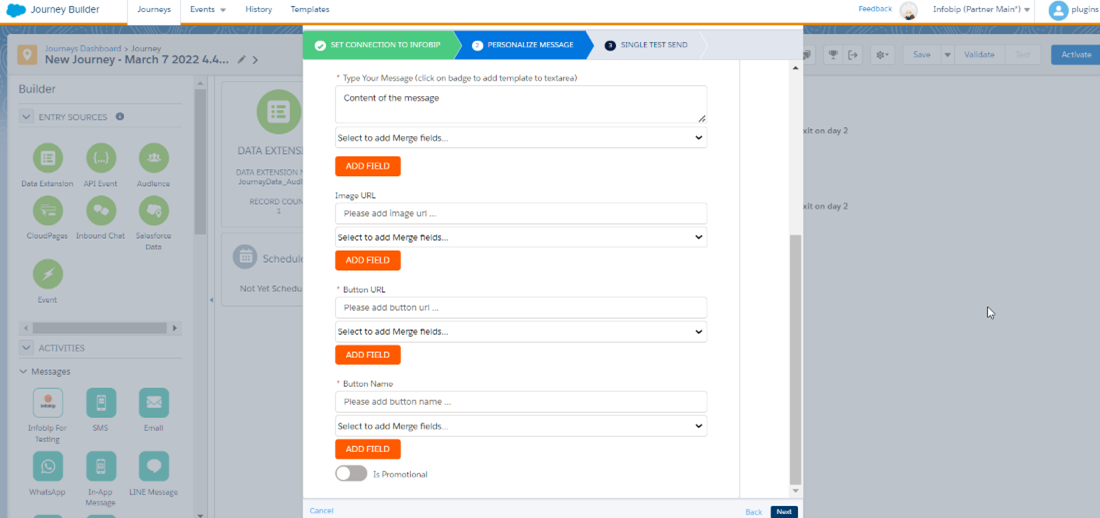The width and height of the screenshot is (1100, 518).
Task: Click the Builder panel horizontal scrollbar
Action: tap(99, 328)
